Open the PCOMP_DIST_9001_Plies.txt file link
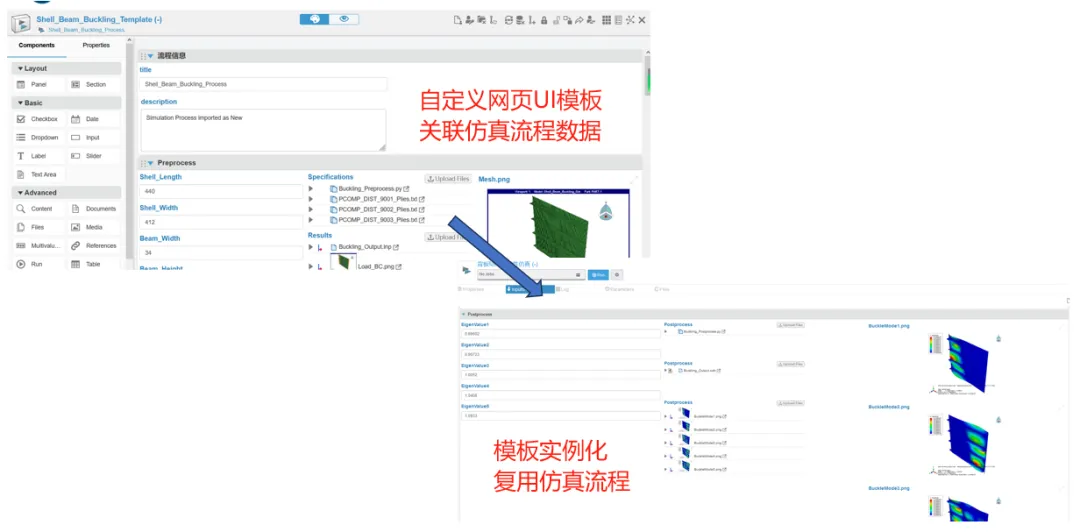 click(x=379, y=199)
